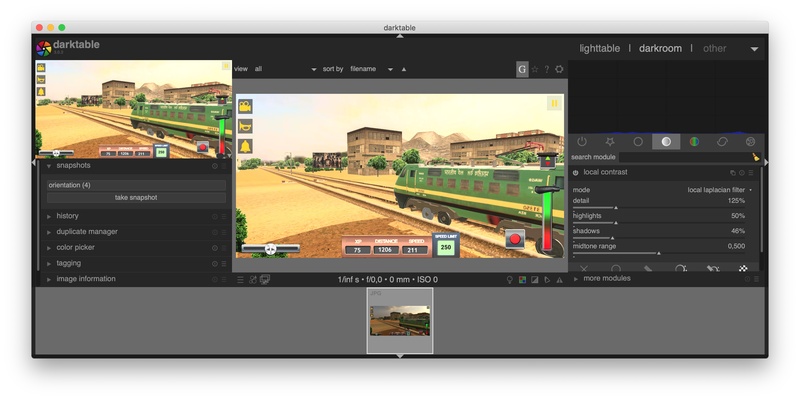Open sort by filename dropdown
This screenshot has width=800, height=400.
372,69
